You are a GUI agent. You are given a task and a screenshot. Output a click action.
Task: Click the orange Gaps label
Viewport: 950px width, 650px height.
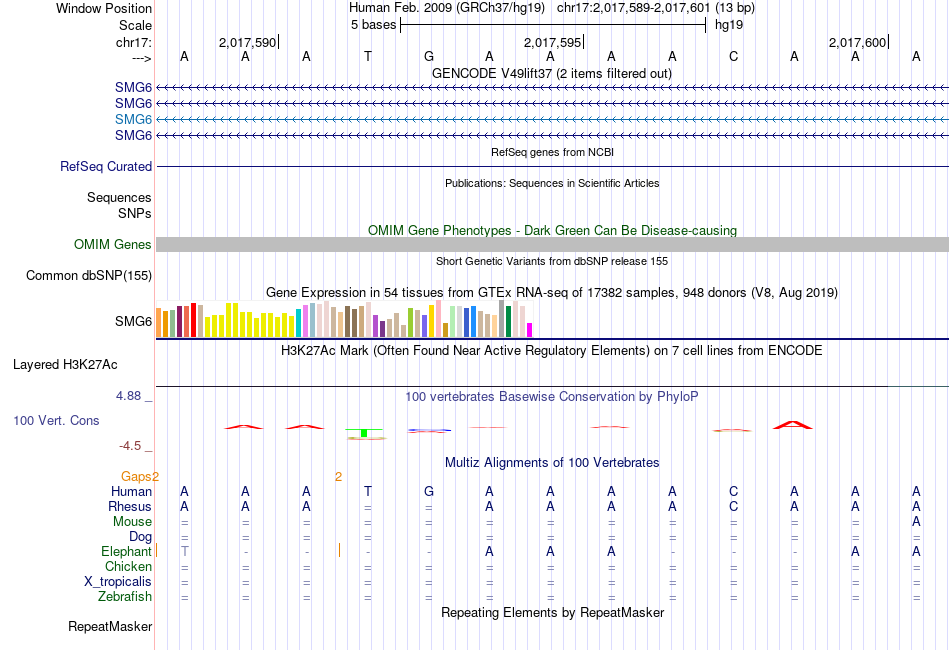point(136,477)
